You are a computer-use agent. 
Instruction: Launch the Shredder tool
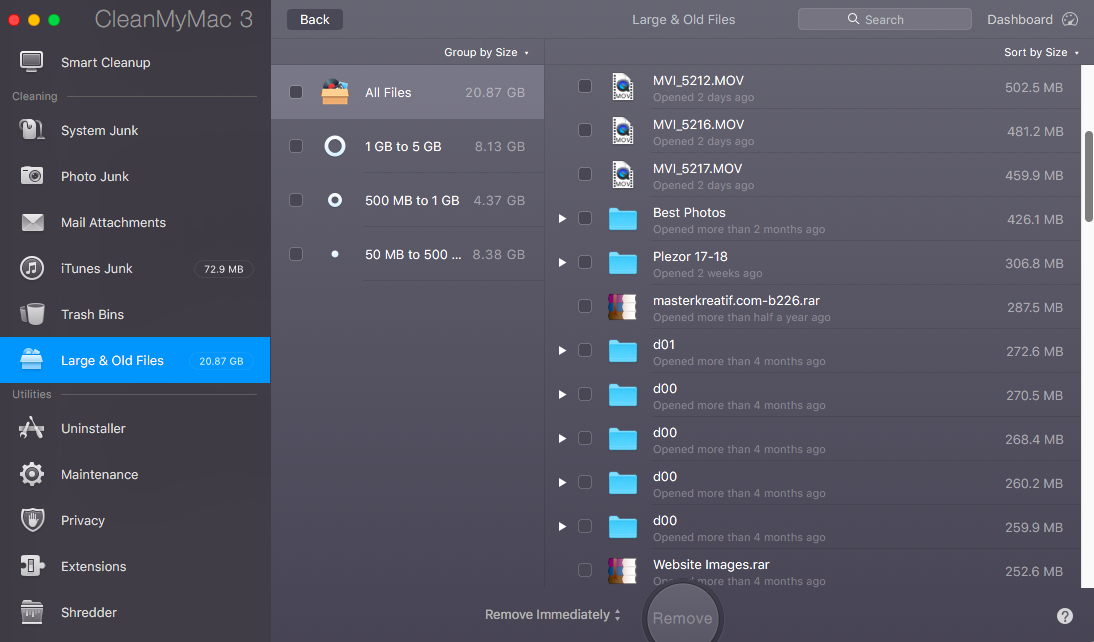coord(90,612)
